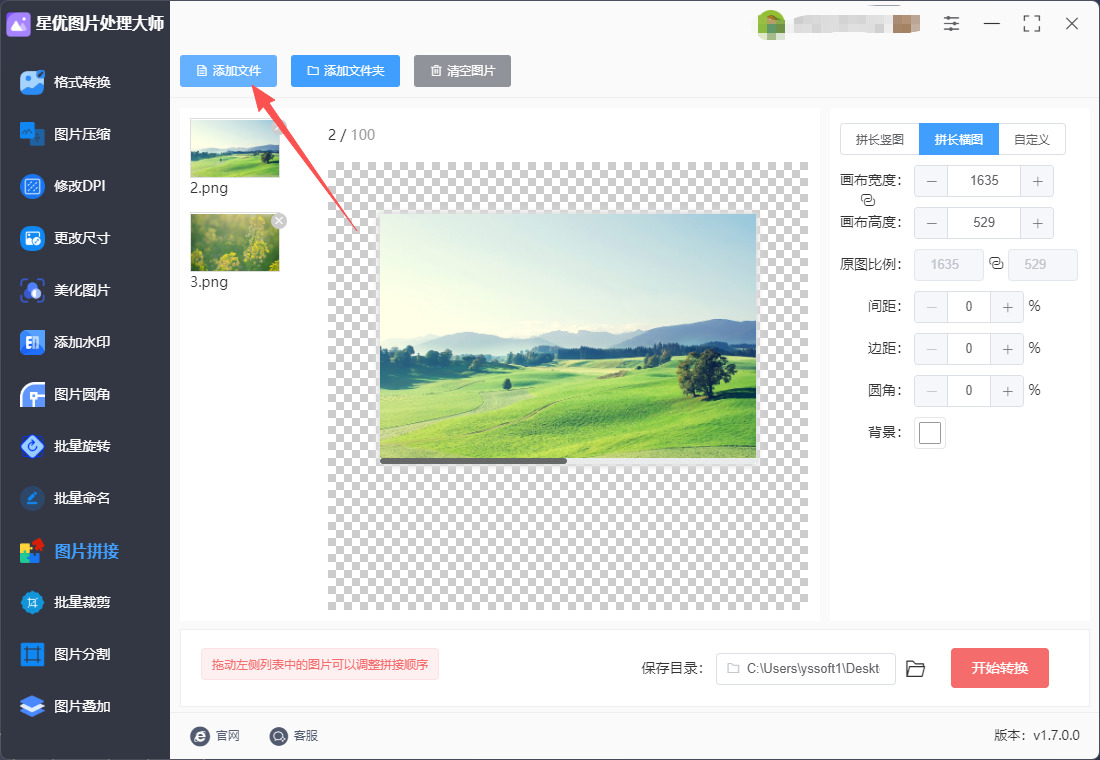Click the 圆角 value field
This screenshot has width=1100, height=760.
969,391
